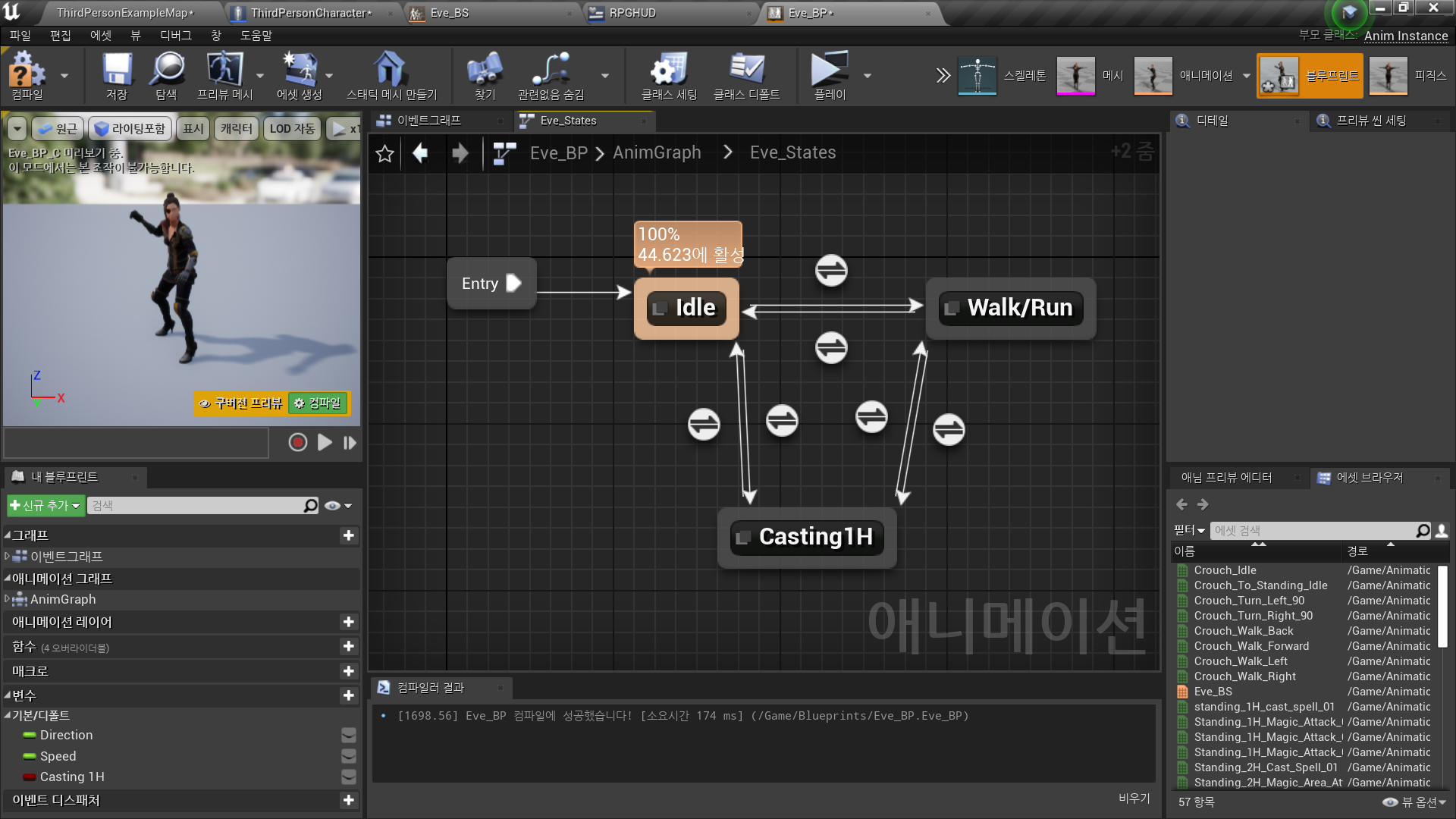Select the transition rule icon above Idle-Walk/Run arrow
Screen dimensions: 1456x819
[x=831, y=271]
